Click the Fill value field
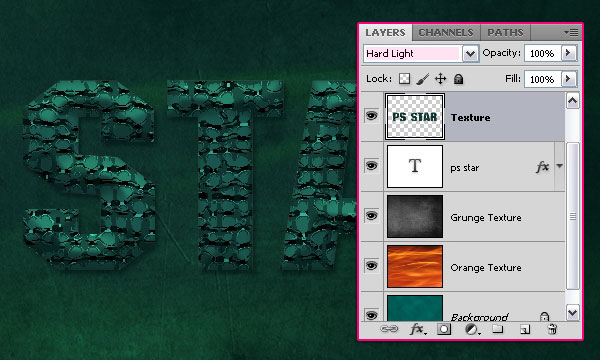Screen dimensions: 600x360 point(542,79)
